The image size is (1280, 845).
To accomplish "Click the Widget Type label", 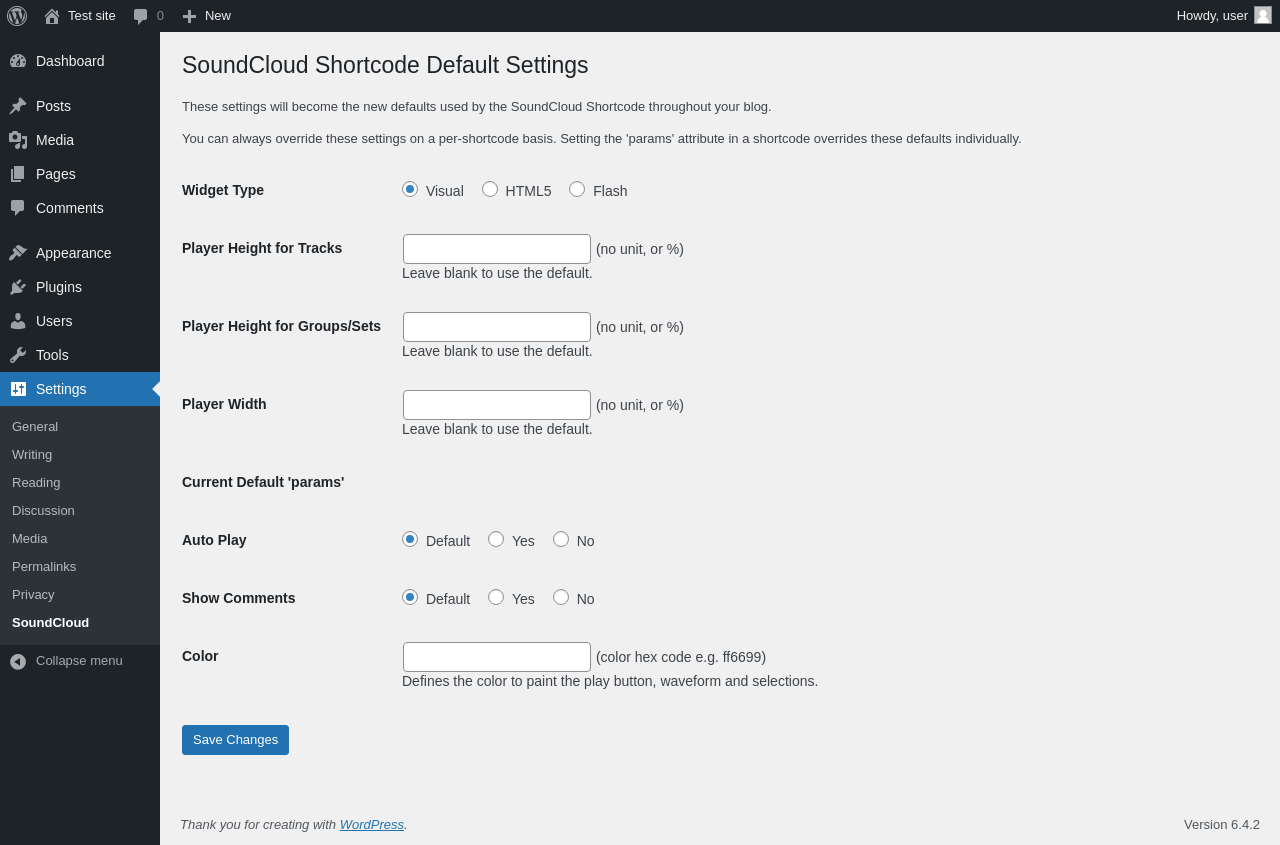I will click(223, 190).
